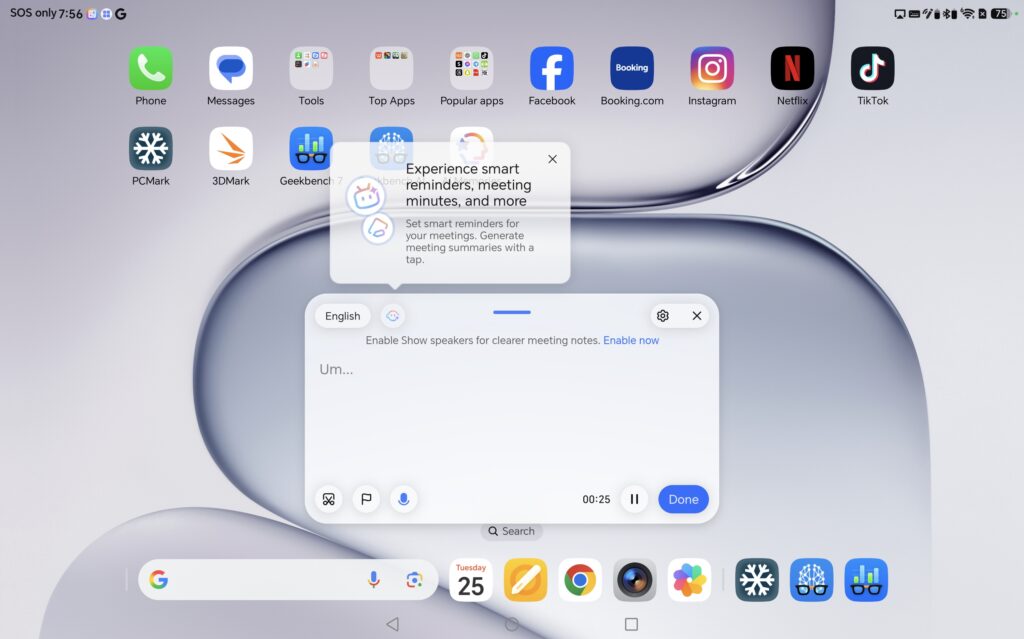
Task: Finish recording with the Done button
Action: tap(683, 499)
